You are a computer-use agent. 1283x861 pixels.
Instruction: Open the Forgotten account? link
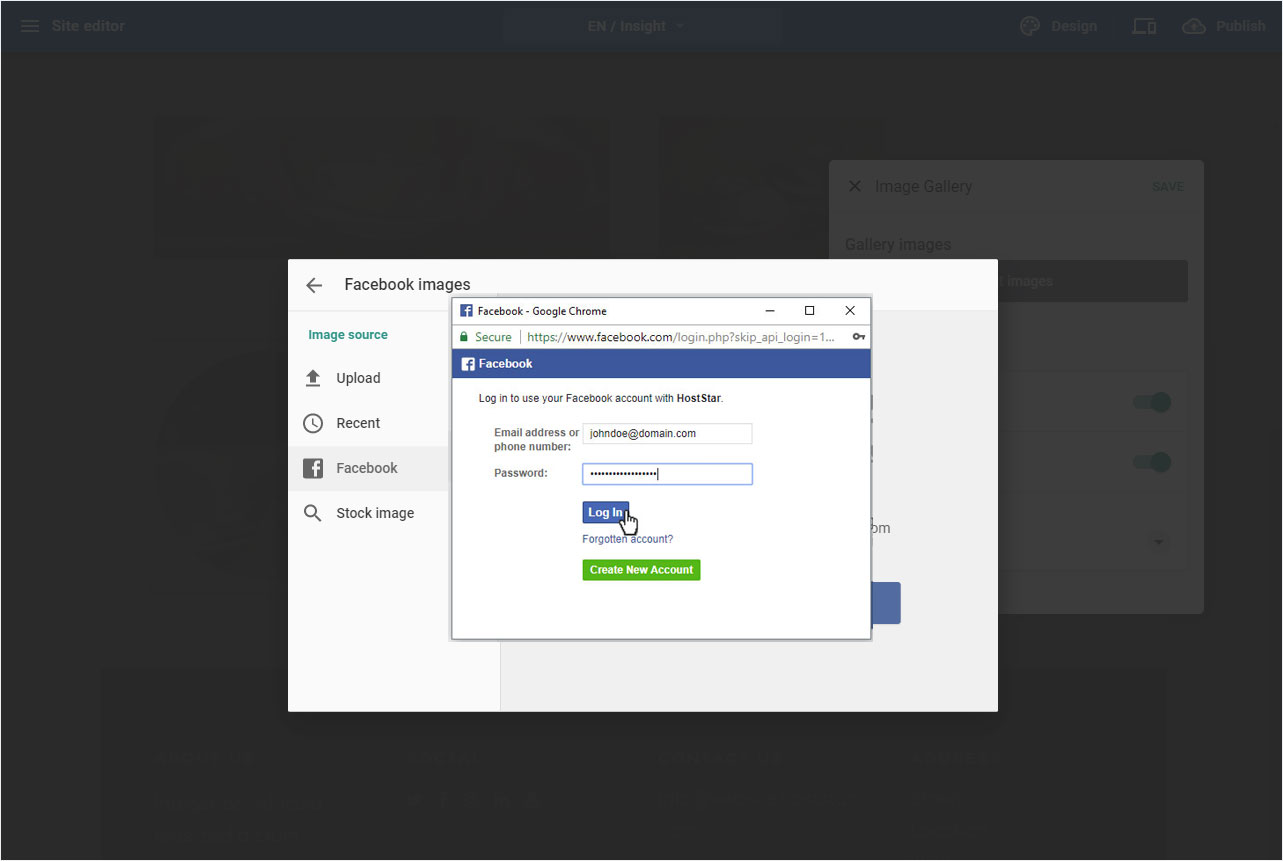(628, 539)
